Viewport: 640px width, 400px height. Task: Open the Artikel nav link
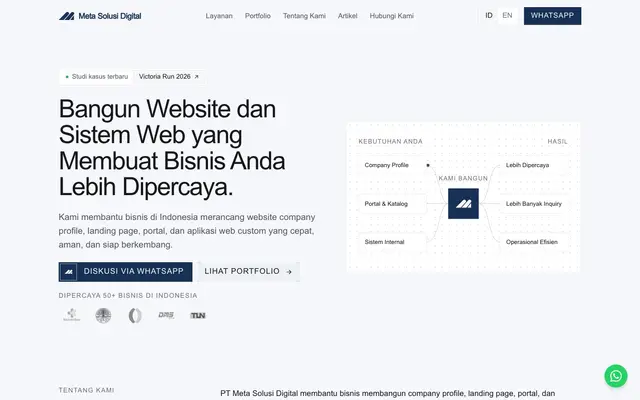(x=347, y=16)
